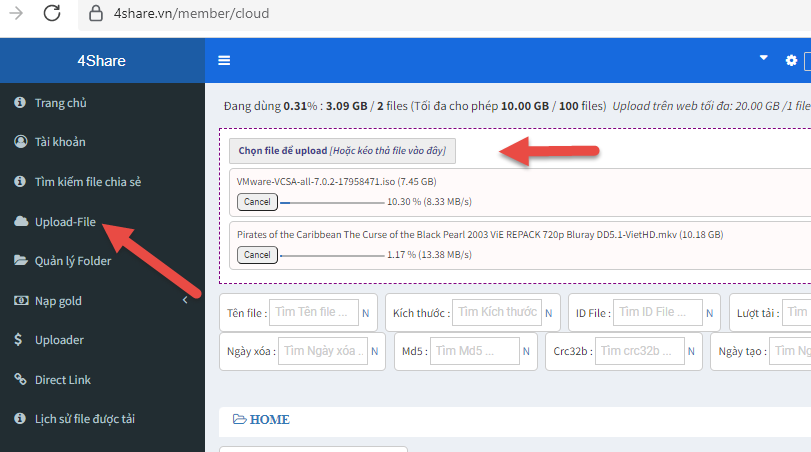Cancel the VMware-VCSA iso upload

[x=257, y=202]
